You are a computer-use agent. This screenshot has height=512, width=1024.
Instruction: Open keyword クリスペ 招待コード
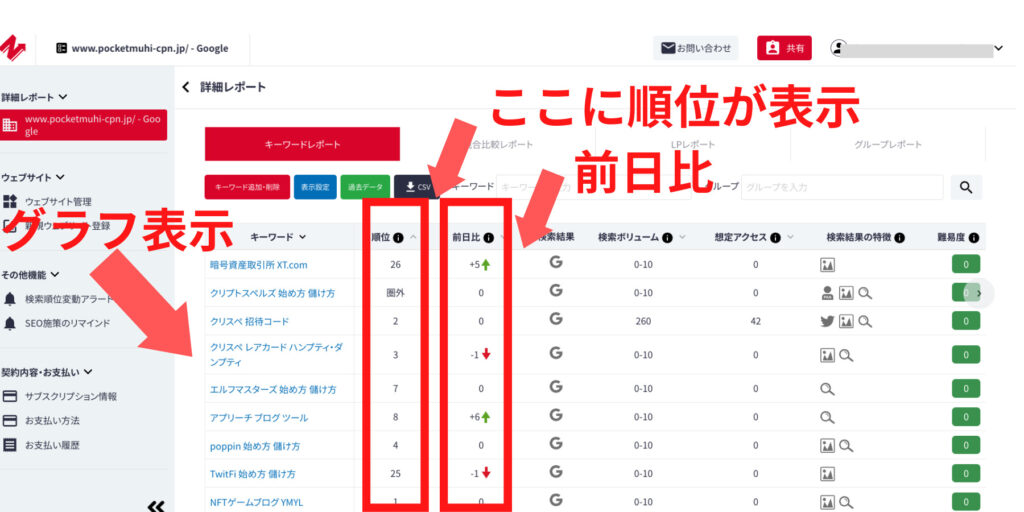coord(249,321)
